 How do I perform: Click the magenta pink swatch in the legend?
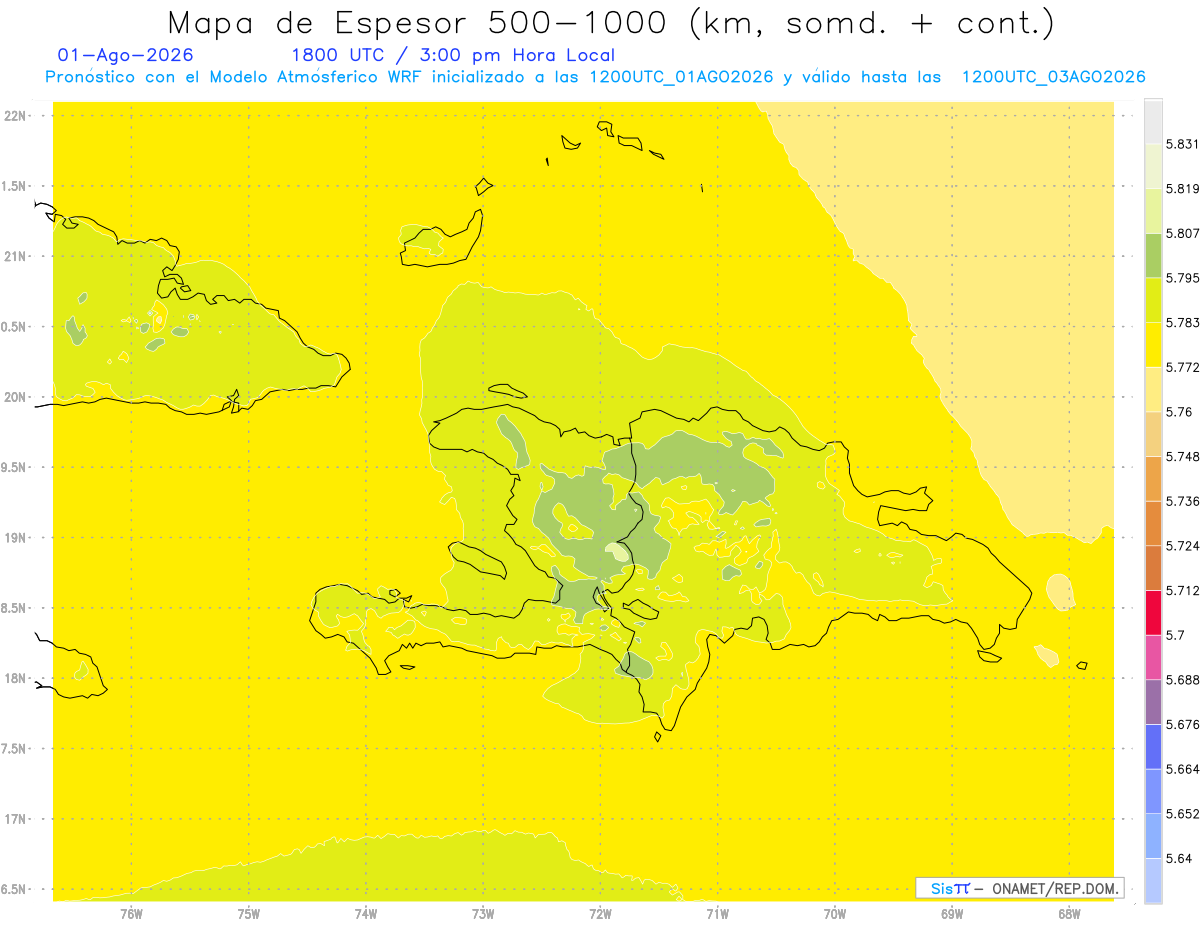coord(1153,656)
